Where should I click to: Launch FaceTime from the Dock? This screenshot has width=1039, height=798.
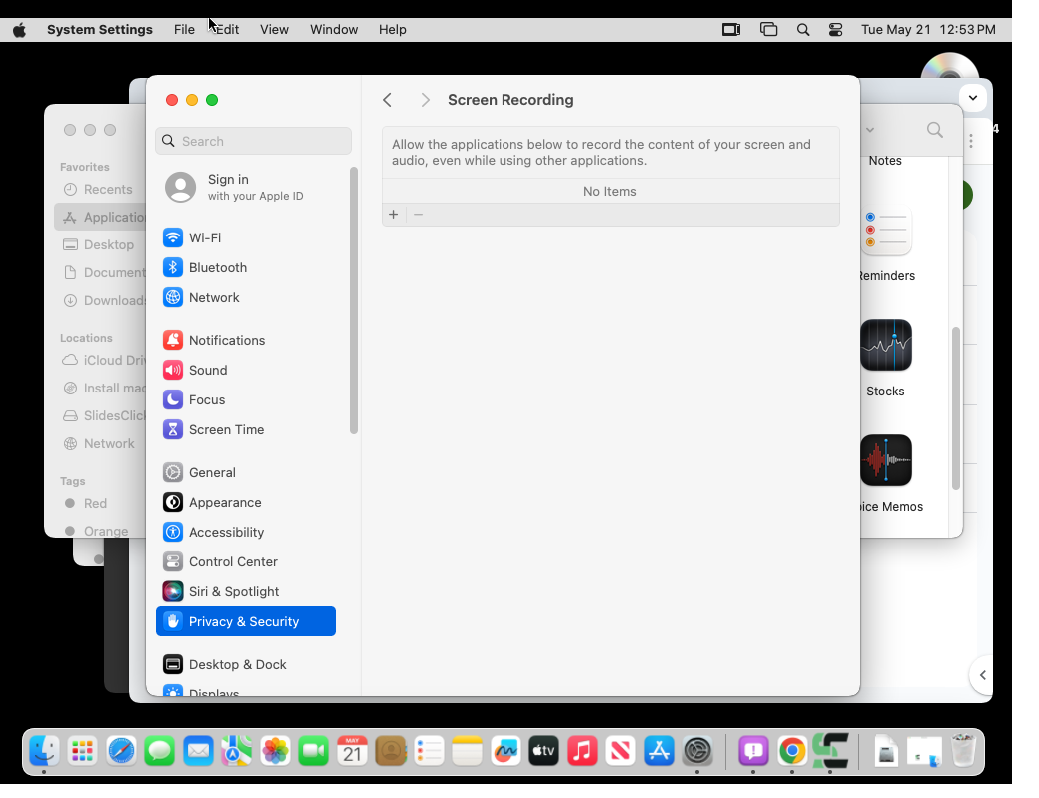pos(313,751)
